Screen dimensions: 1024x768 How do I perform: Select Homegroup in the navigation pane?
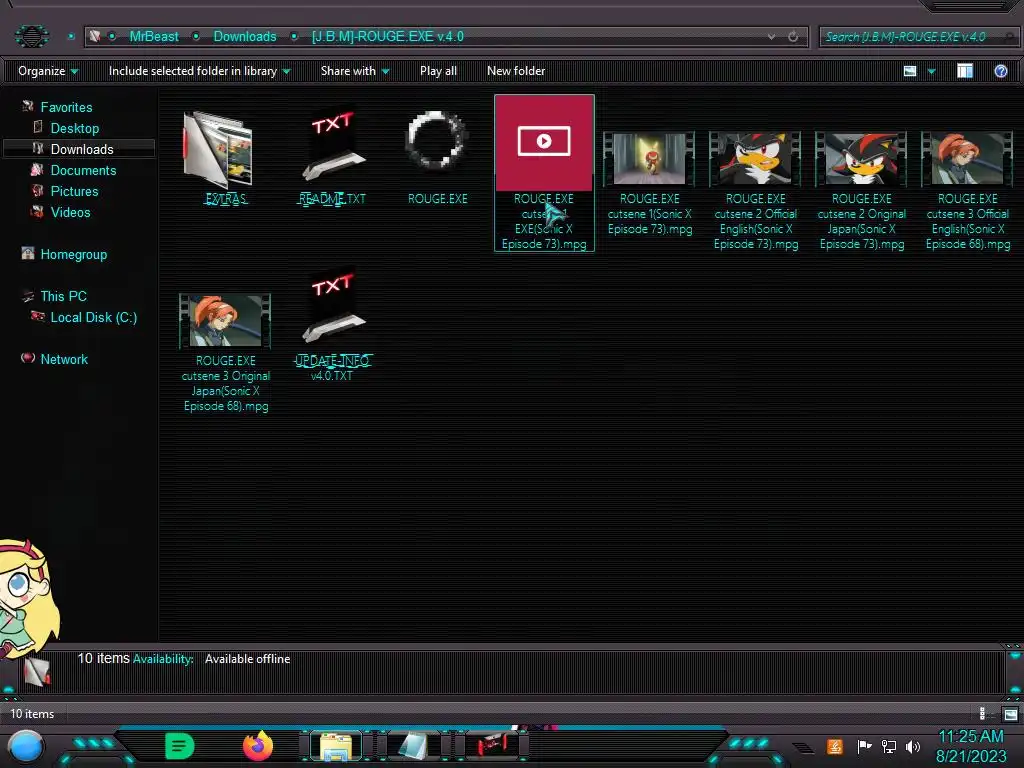pyautogui.click(x=73, y=254)
